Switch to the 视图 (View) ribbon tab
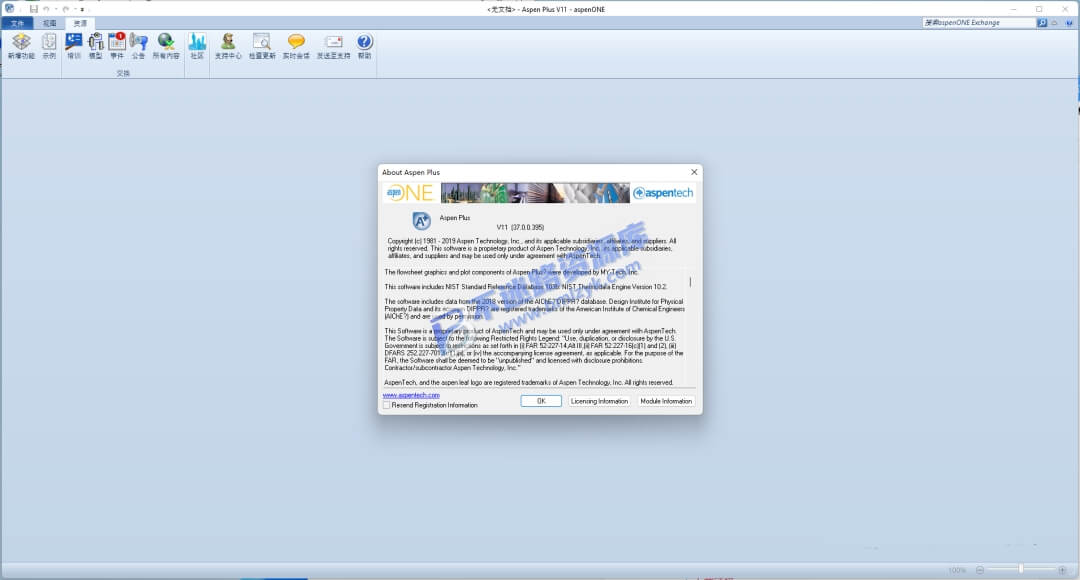The image size is (1080, 580). [x=50, y=23]
